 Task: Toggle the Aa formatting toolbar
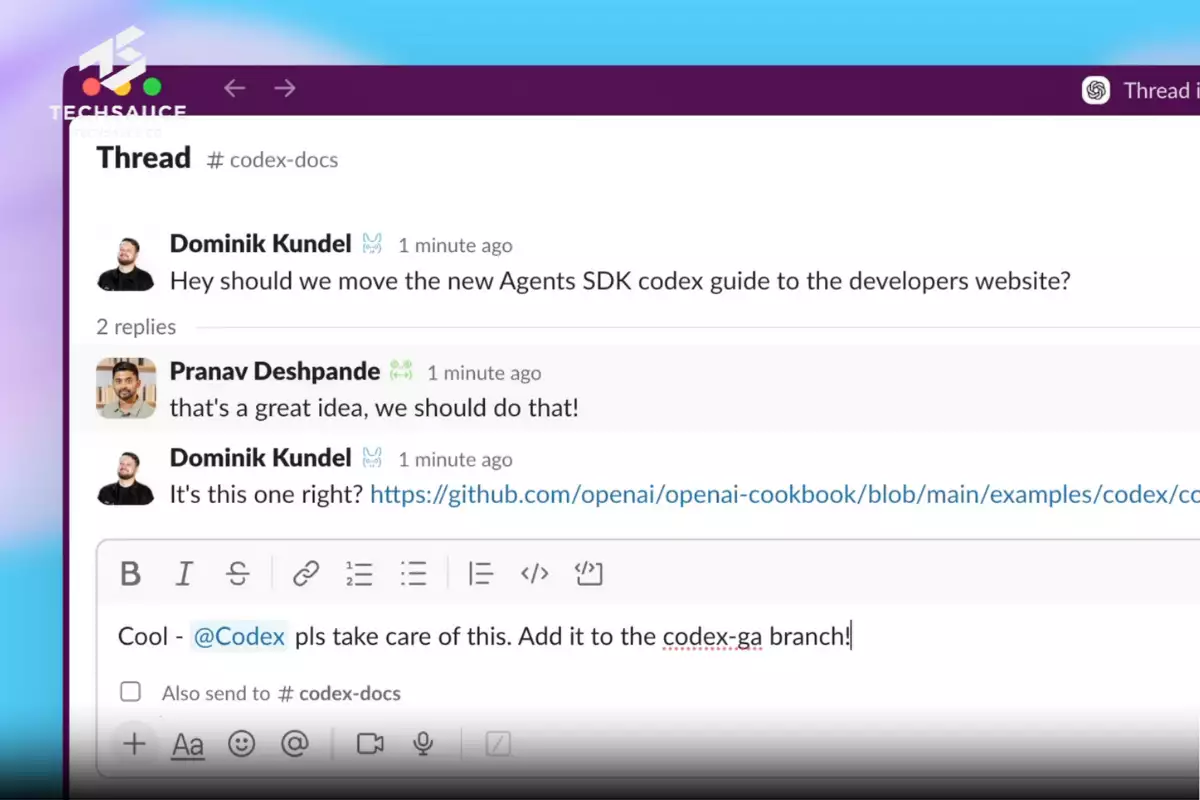click(x=188, y=744)
